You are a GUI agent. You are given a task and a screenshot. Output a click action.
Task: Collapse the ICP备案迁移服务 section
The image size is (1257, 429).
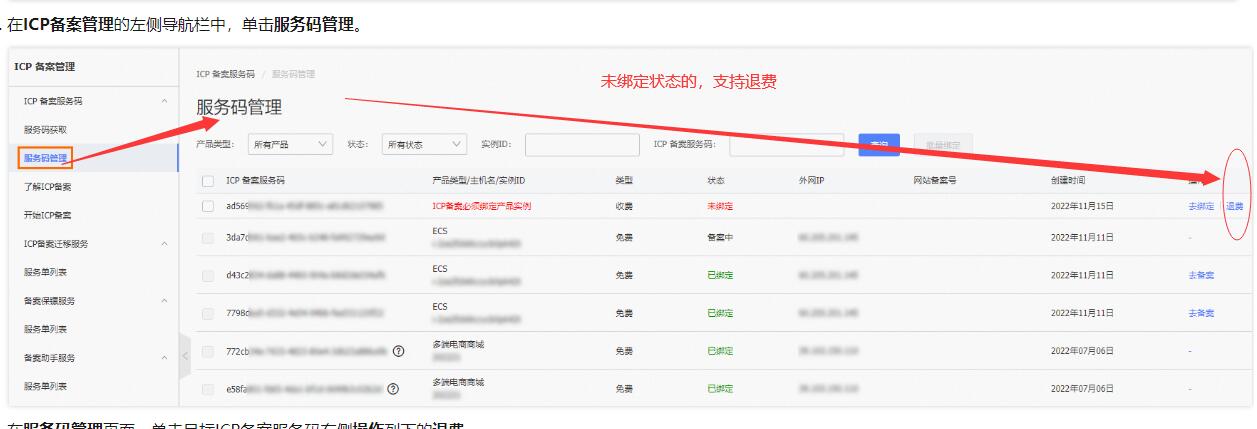(x=164, y=244)
